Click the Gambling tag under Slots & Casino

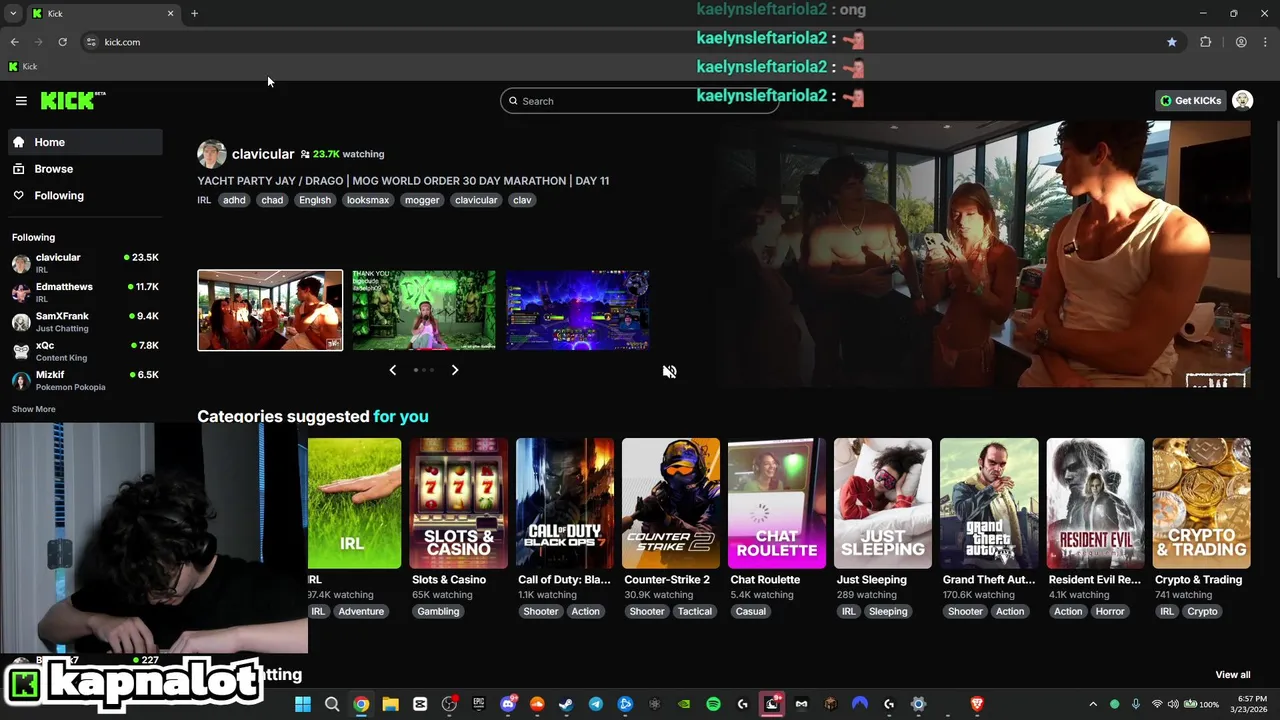(438, 612)
